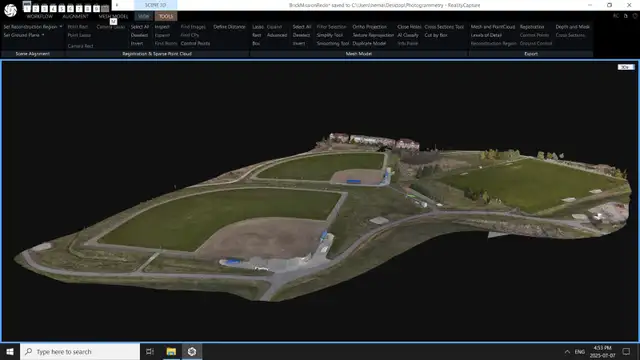Open the Cross Sections Tool
Viewport: 640px width, 360px height.
444,27
